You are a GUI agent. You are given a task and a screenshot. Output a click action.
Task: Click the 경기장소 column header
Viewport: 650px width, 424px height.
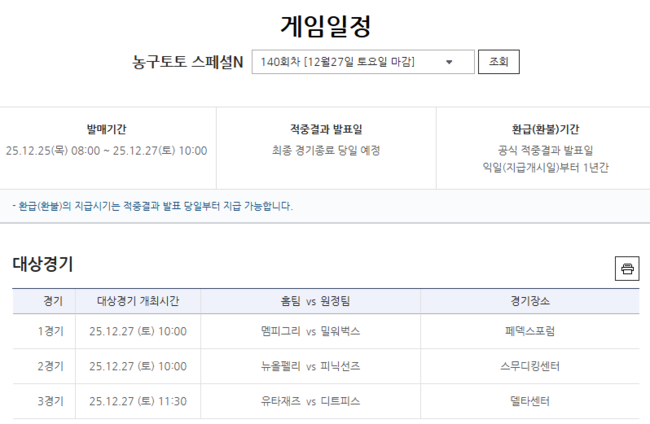(529, 301)
